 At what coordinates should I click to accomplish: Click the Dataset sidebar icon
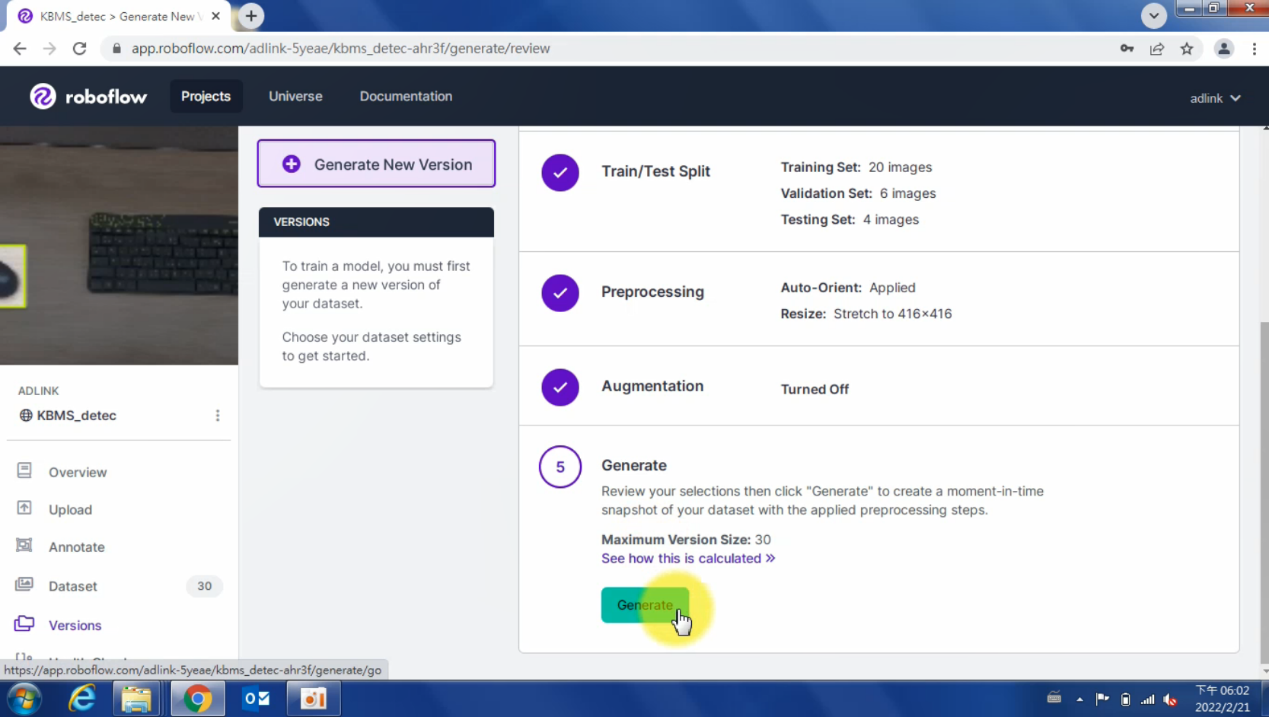click(x=25, y=585)
